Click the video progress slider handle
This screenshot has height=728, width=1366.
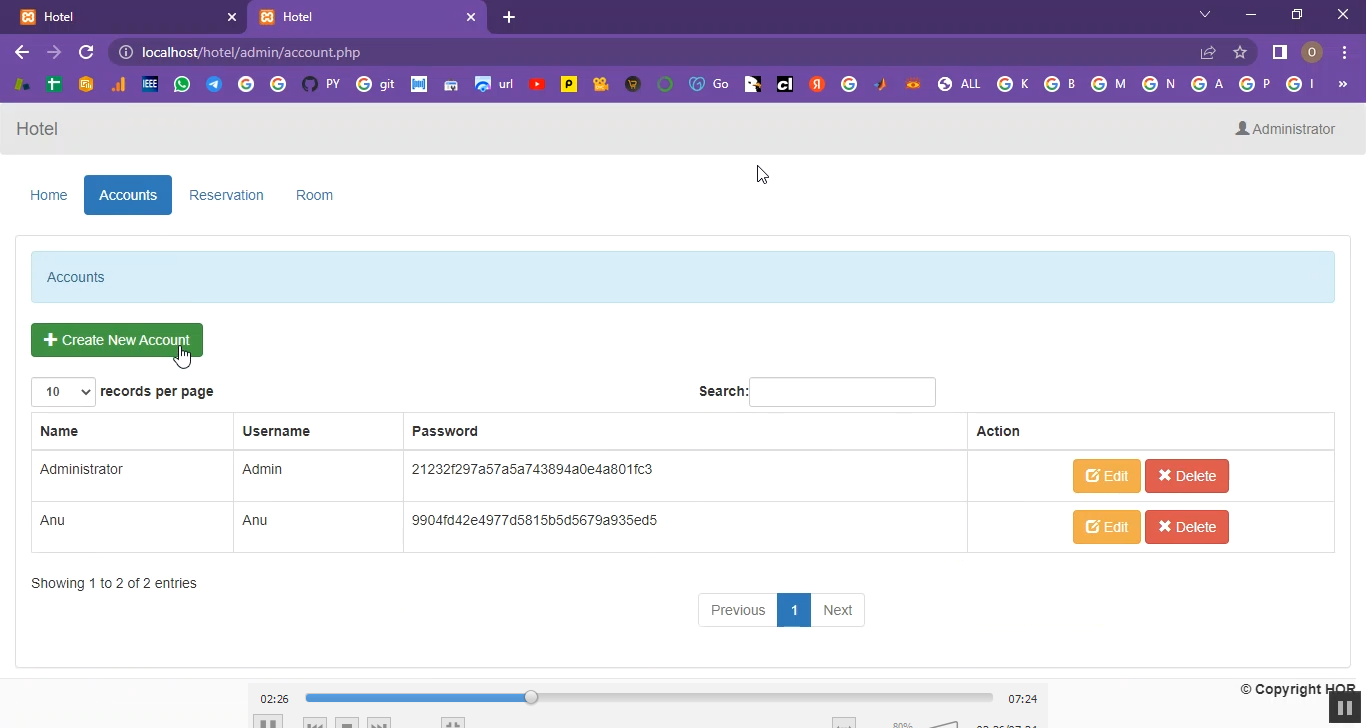click(x=531, y=698)
